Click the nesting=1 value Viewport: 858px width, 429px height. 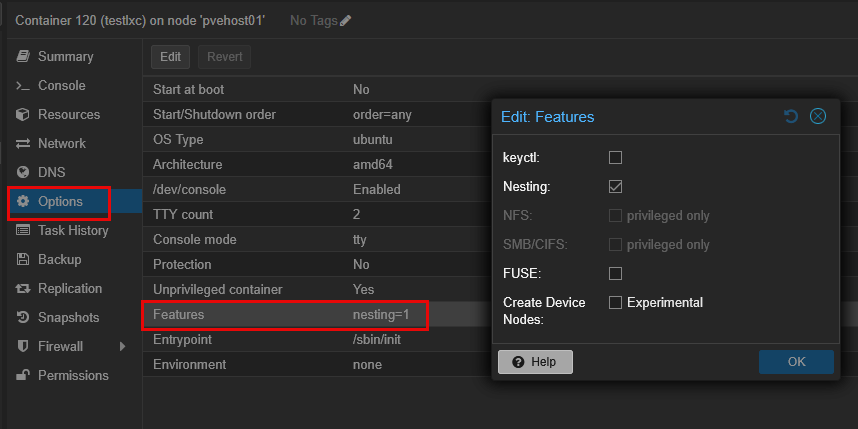click(x=381, y=315)
